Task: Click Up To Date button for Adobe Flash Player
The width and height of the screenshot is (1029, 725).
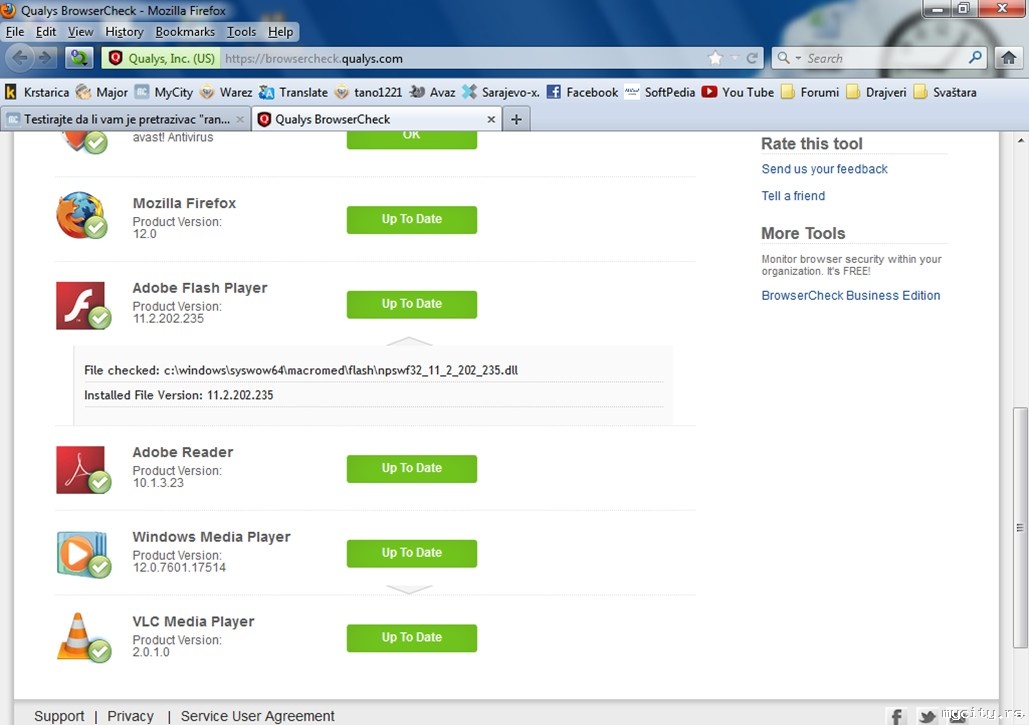Action: (x=411, y=304)
